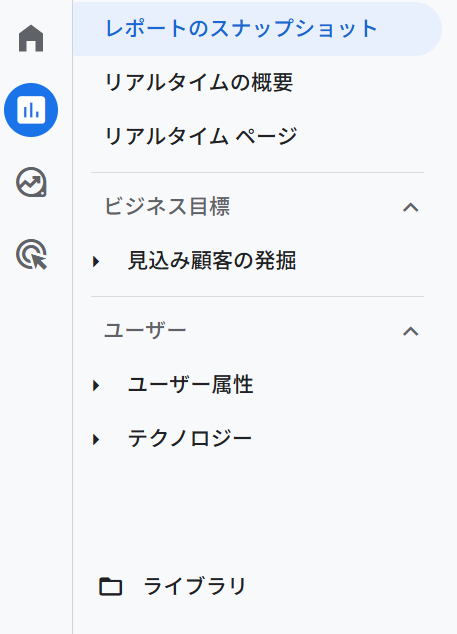Open リアルタイム ページ report
457x634 pixels.
201,136
